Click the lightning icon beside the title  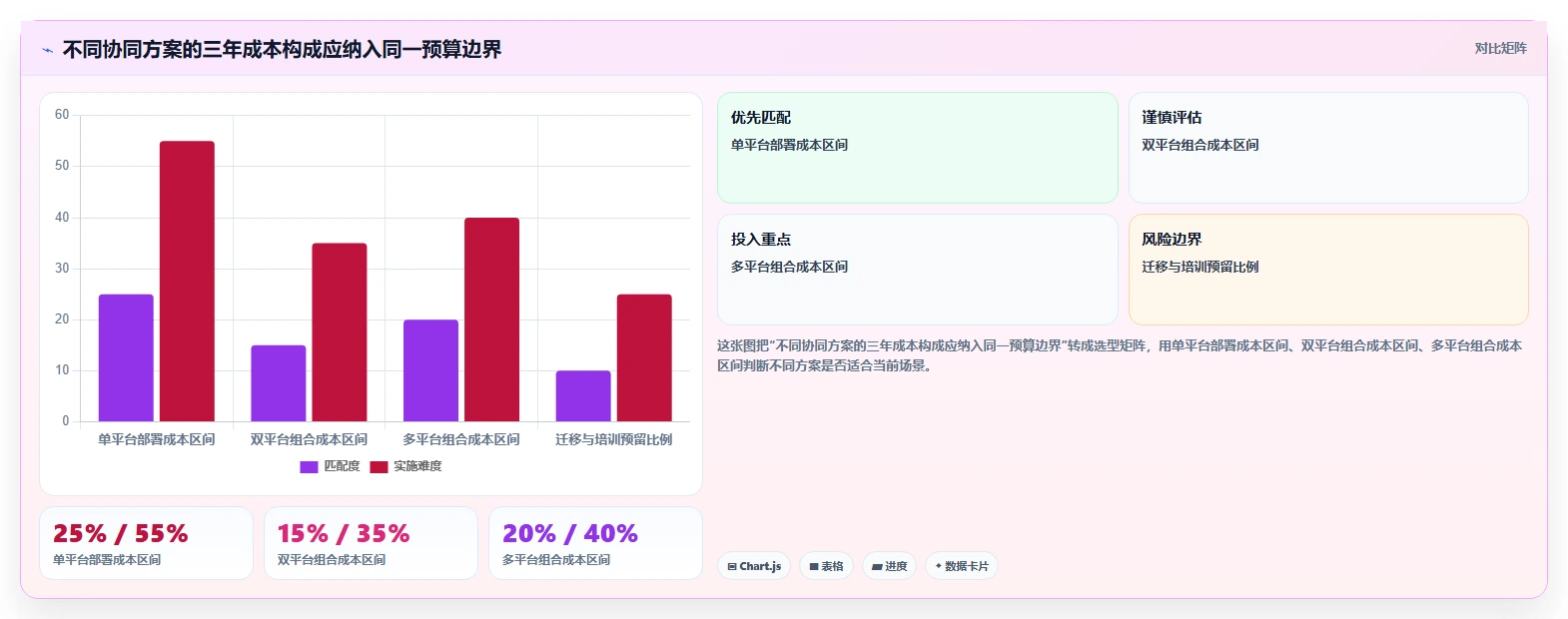[x=47, y=50]
